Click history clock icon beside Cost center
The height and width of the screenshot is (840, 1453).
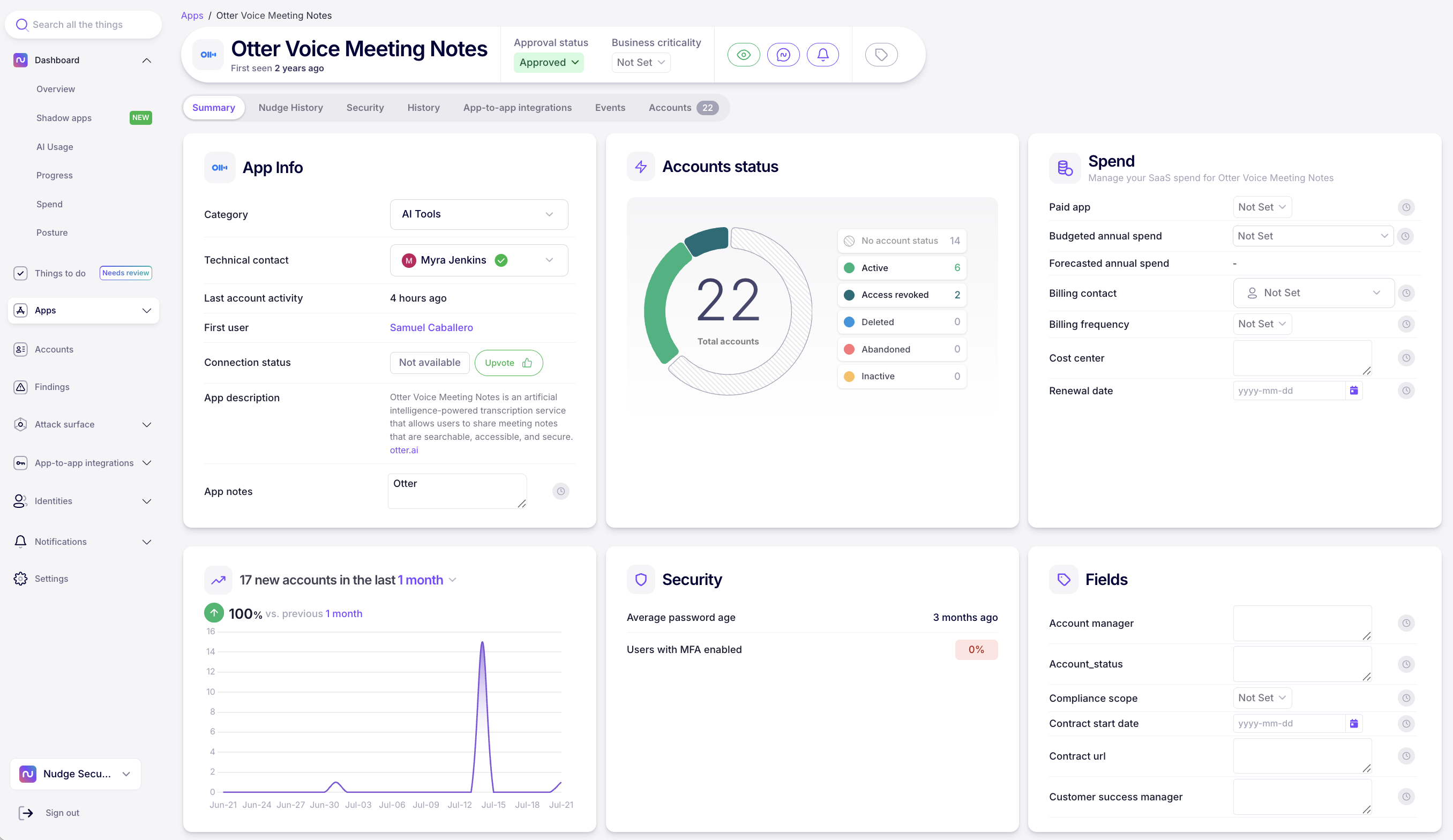1406,358
